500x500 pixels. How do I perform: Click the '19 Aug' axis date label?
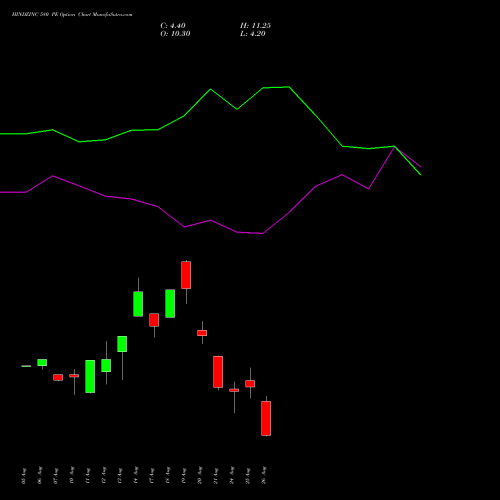click(183, 476)
